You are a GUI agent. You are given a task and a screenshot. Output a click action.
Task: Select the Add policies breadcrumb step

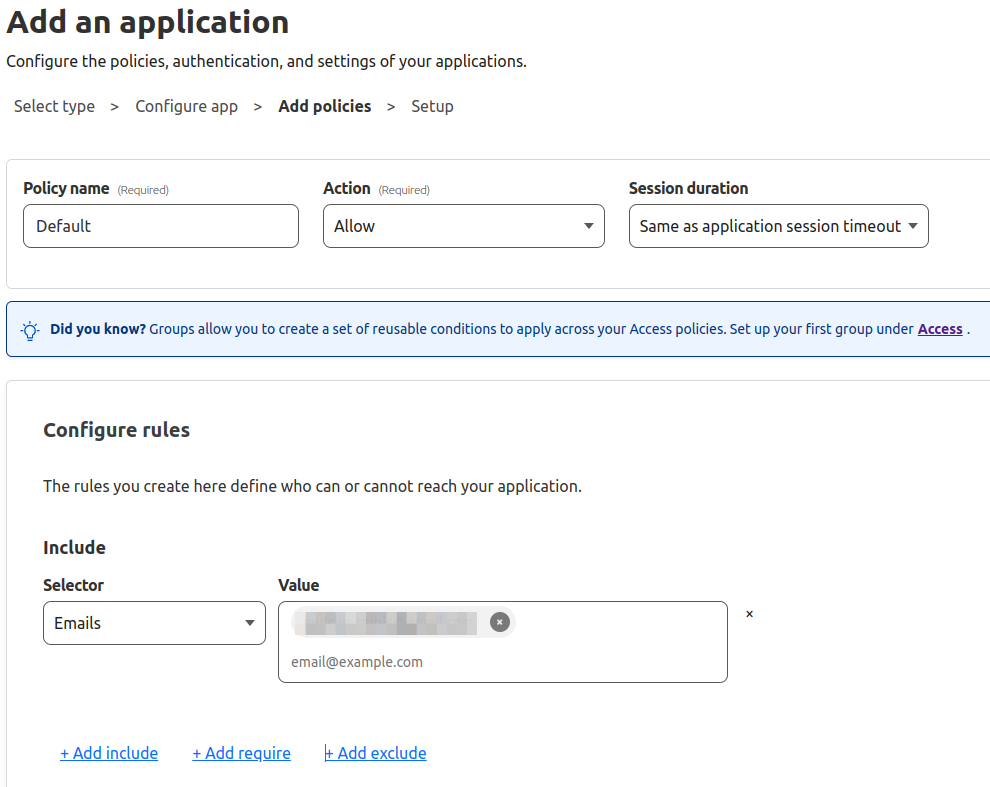(x=324, y=106)
